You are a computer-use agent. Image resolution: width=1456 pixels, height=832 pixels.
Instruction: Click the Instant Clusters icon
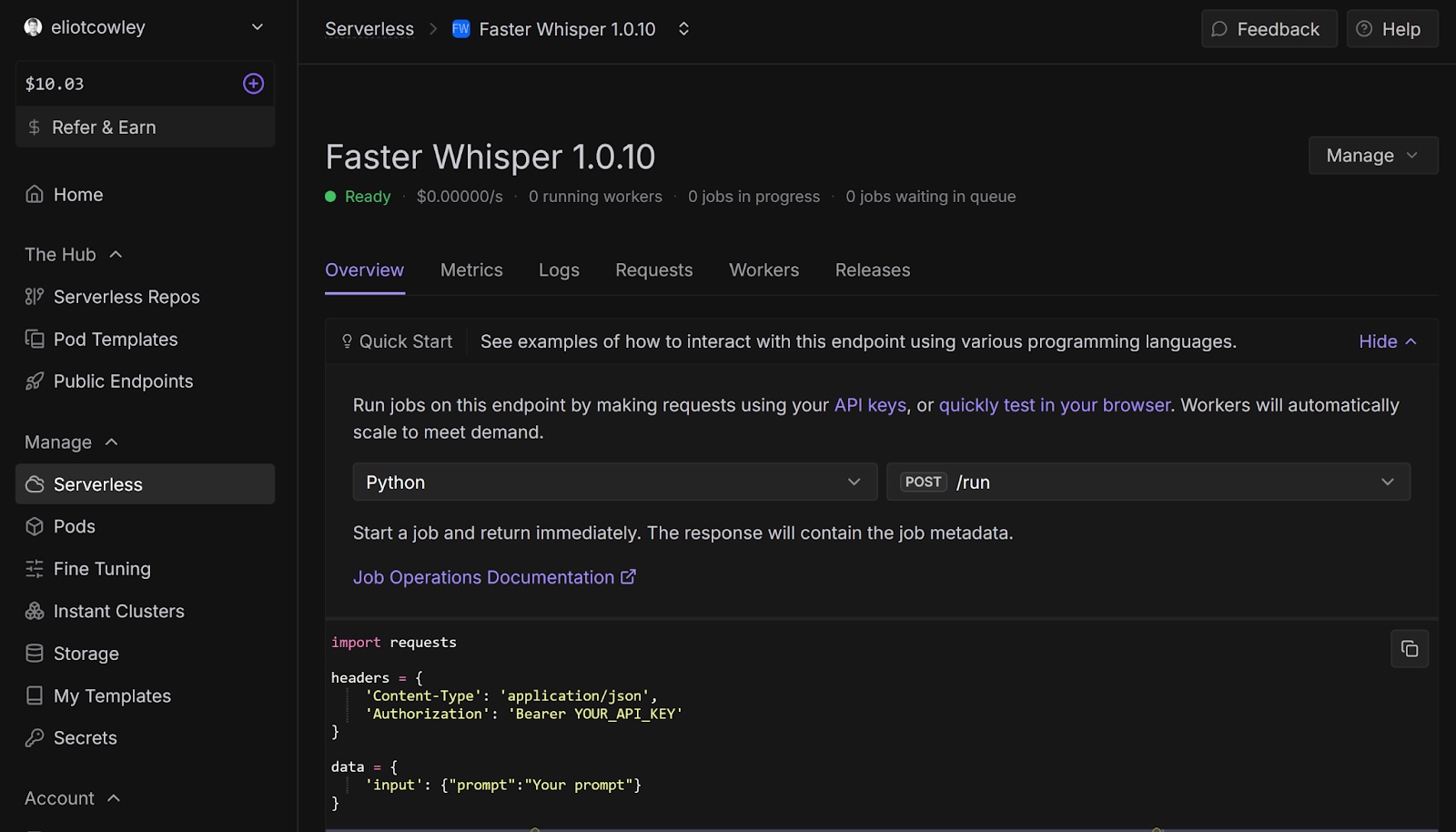tap(35, 611)
